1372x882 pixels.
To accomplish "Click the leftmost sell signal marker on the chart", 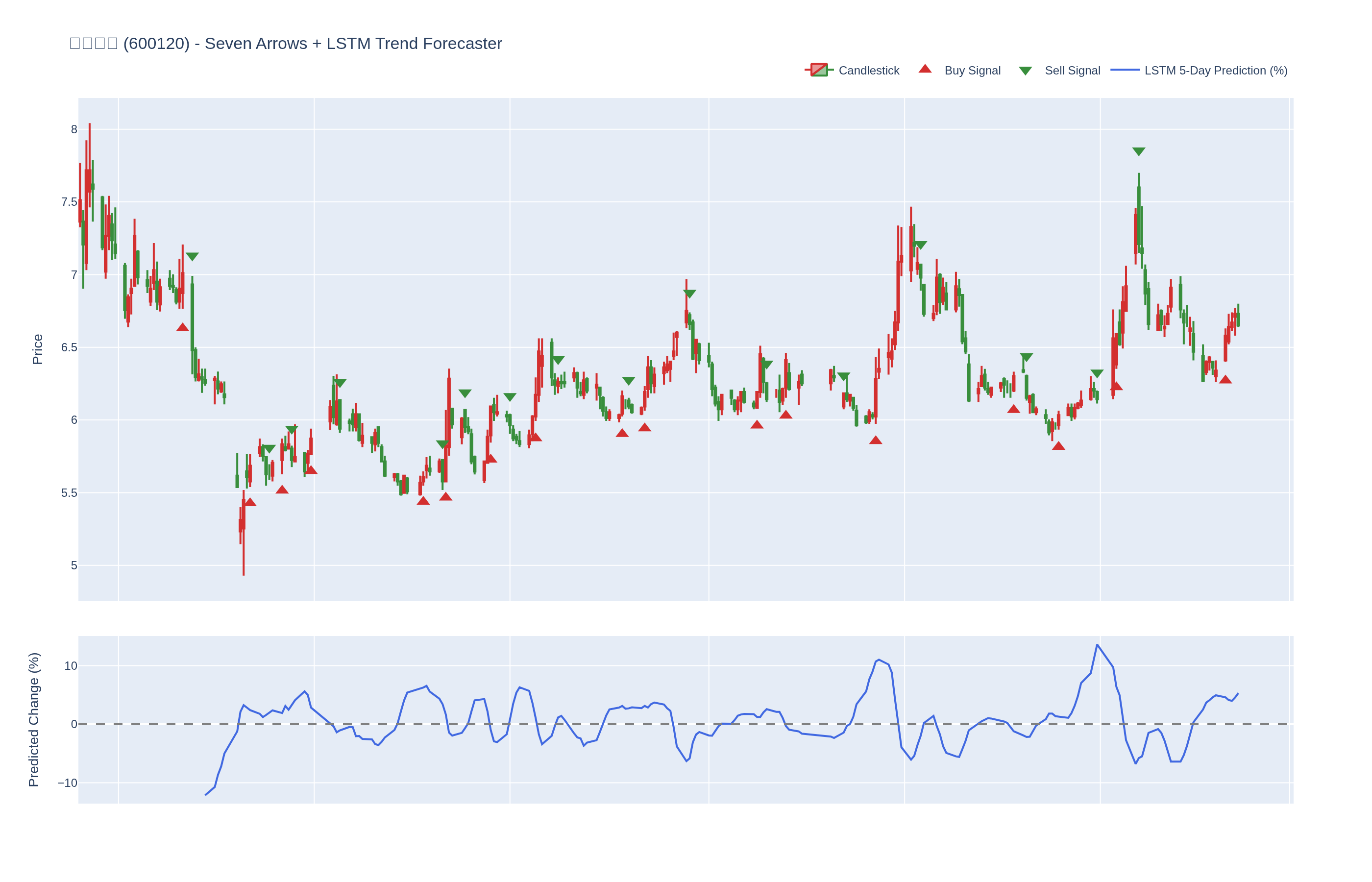I will [x=193, y=257].
